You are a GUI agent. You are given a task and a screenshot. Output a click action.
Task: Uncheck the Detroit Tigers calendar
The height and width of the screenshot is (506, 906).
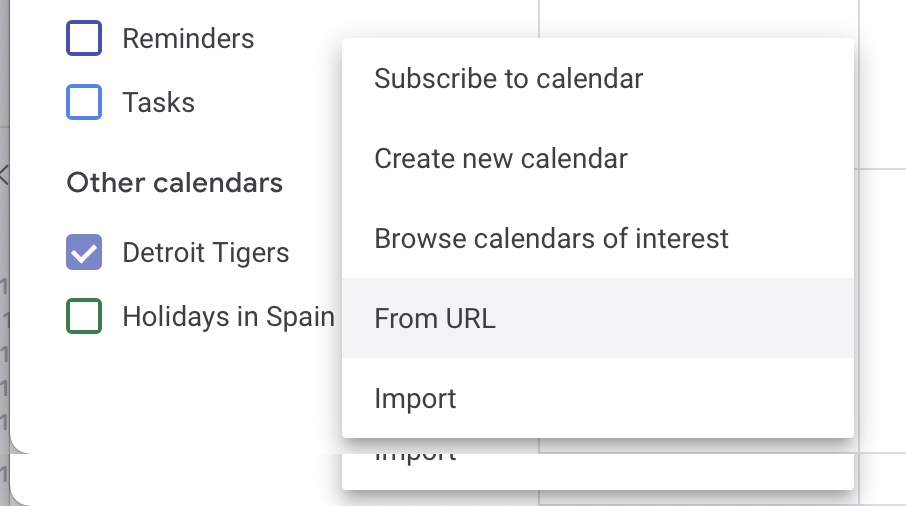coord(84,252)
